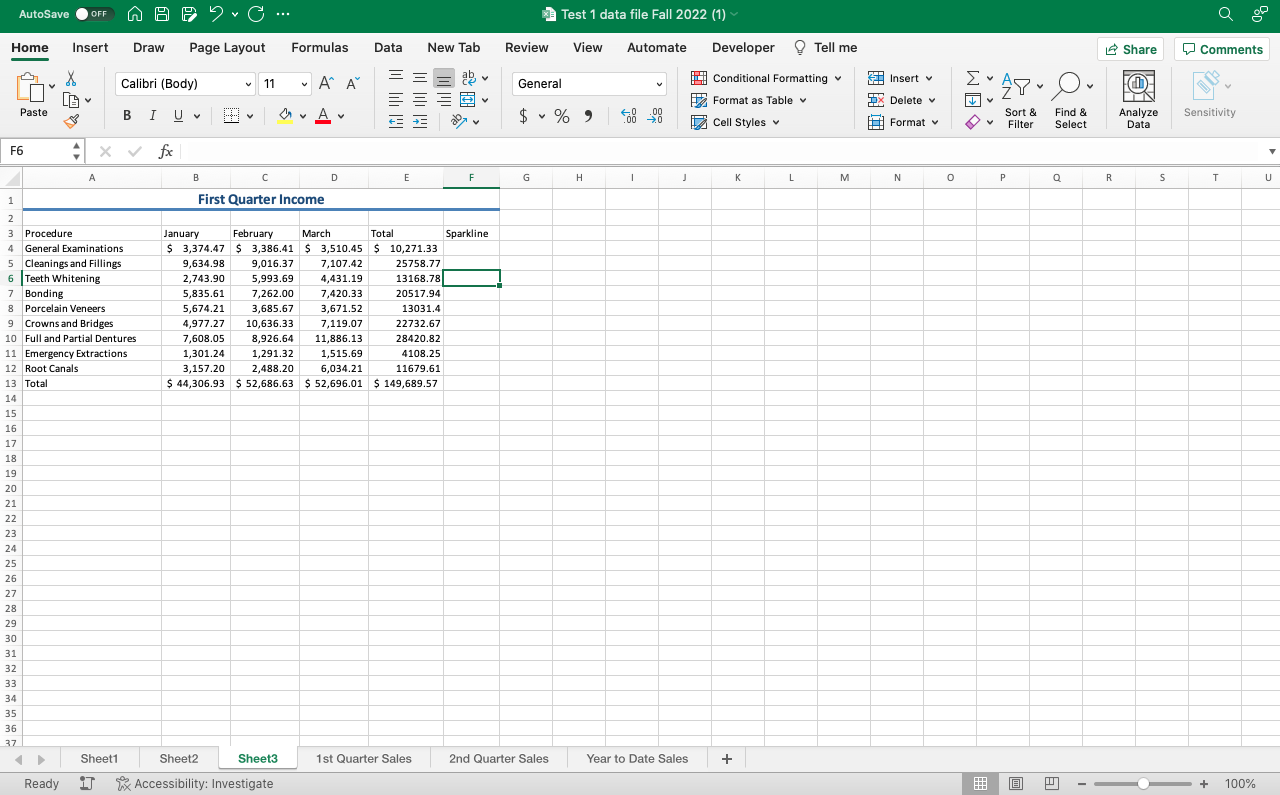This screenshot has width=1280, height=795.
Task: Apply Comma Style format
Action: [x=588, y=117]
